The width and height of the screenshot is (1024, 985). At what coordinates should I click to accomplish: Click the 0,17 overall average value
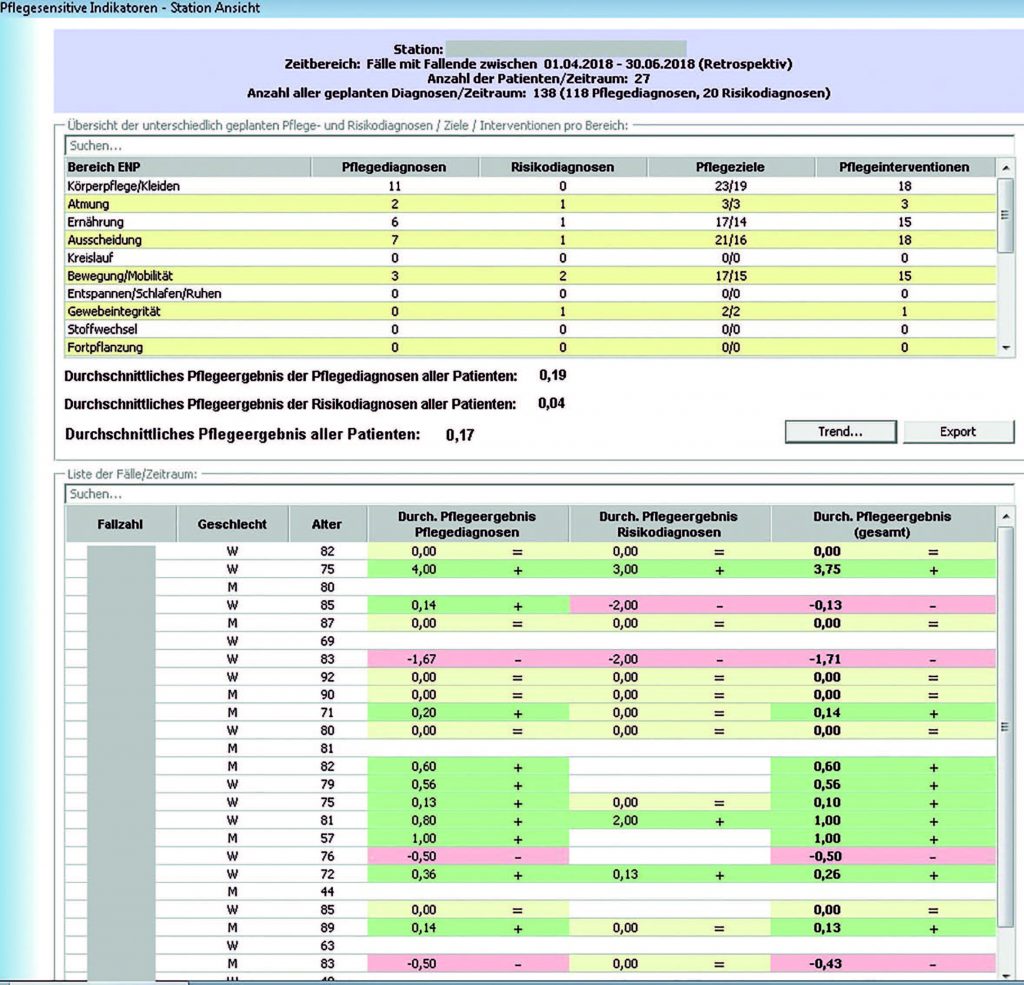click(x=460, y=435)
